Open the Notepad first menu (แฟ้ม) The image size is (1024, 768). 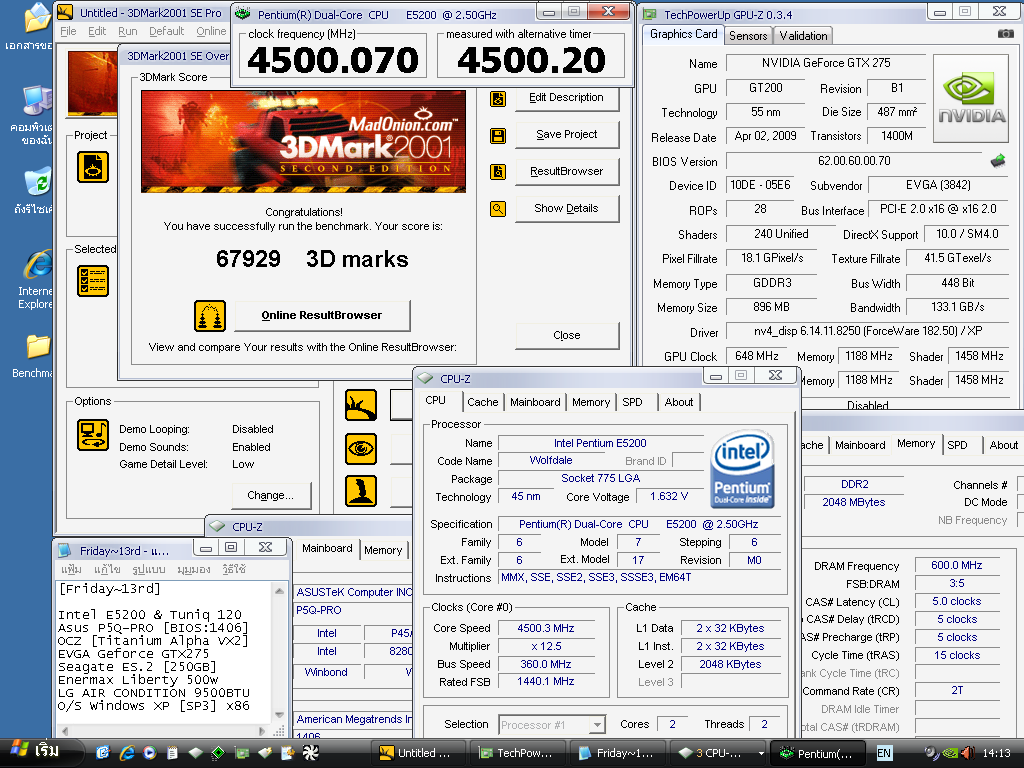tap(71, 569)
